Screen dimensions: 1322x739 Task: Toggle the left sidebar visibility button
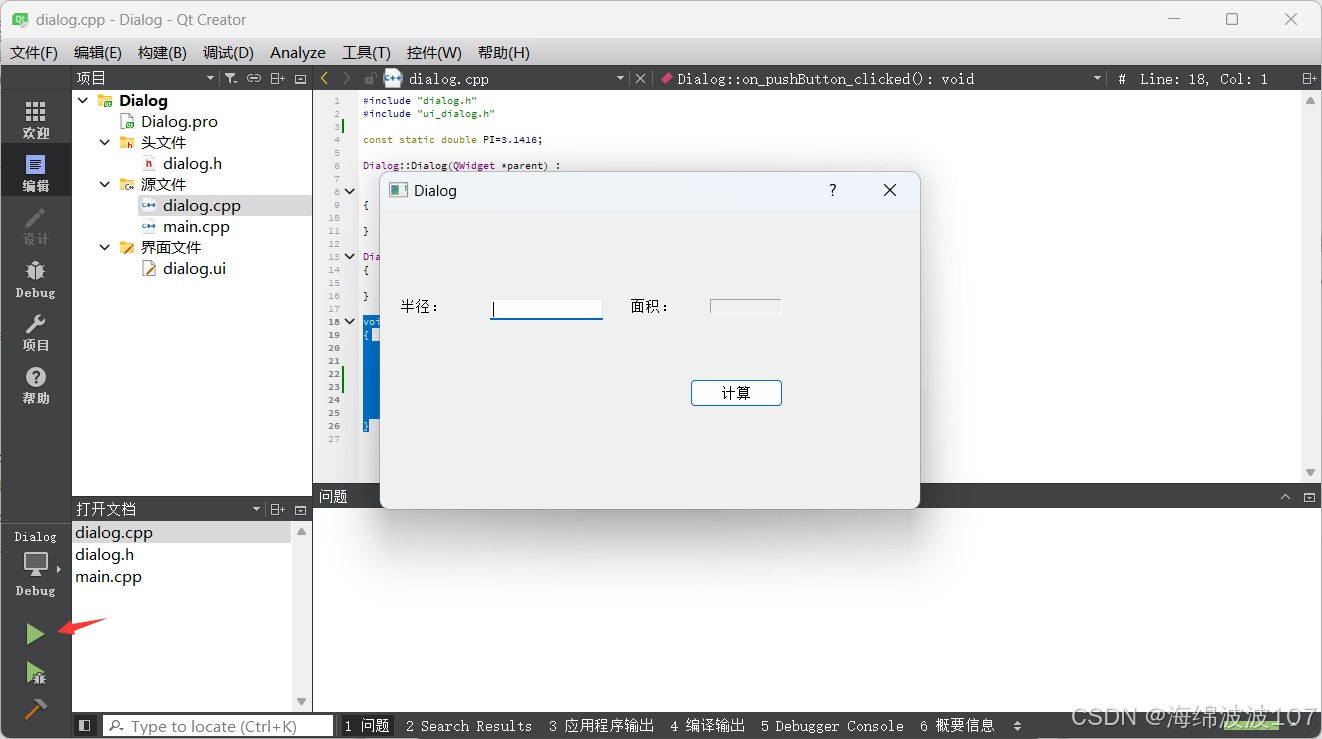(84, 726)
